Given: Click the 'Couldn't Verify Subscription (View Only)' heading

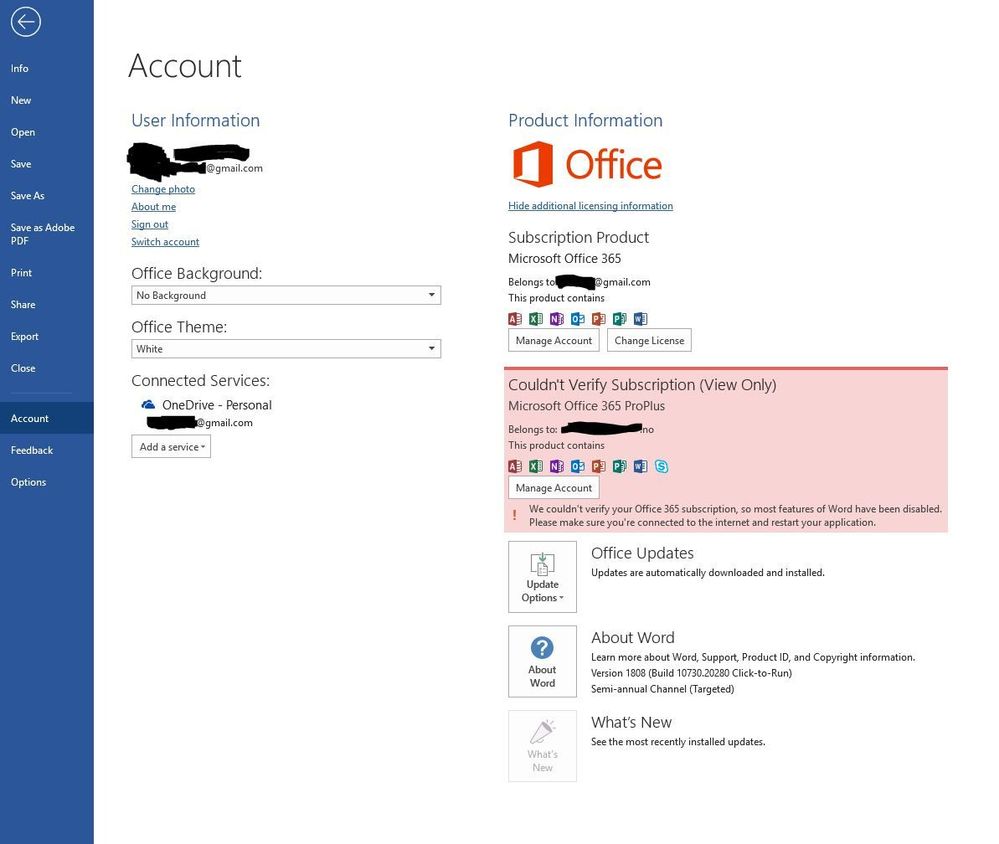Looking at the screenshot, I should pyautogui.click(x=642, y=385).
